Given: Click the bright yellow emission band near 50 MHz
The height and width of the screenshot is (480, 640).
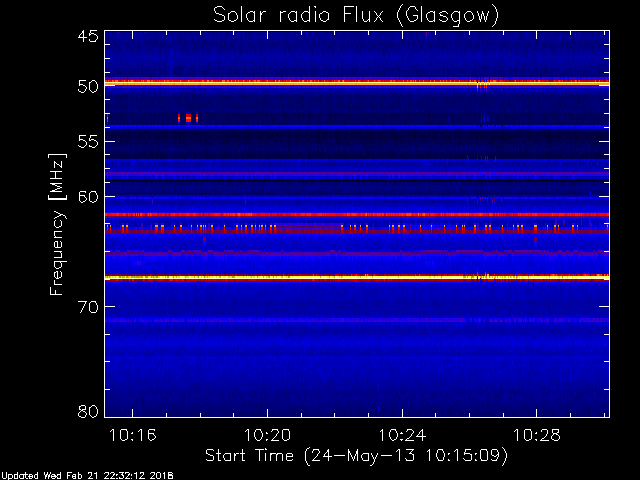Looking at the screenshot, I should pyautogui.click(x=357, y=83).
